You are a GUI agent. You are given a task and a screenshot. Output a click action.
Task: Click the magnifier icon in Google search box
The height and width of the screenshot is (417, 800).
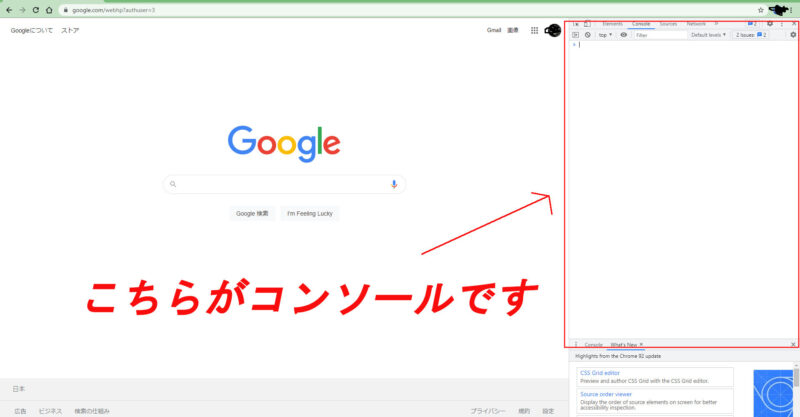(x=173, y=184)
